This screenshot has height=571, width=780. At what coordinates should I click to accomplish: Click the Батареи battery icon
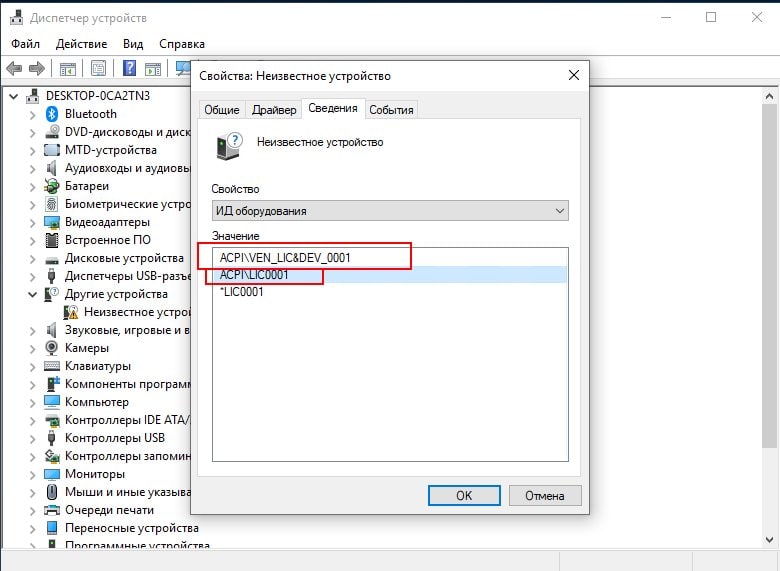52,186
